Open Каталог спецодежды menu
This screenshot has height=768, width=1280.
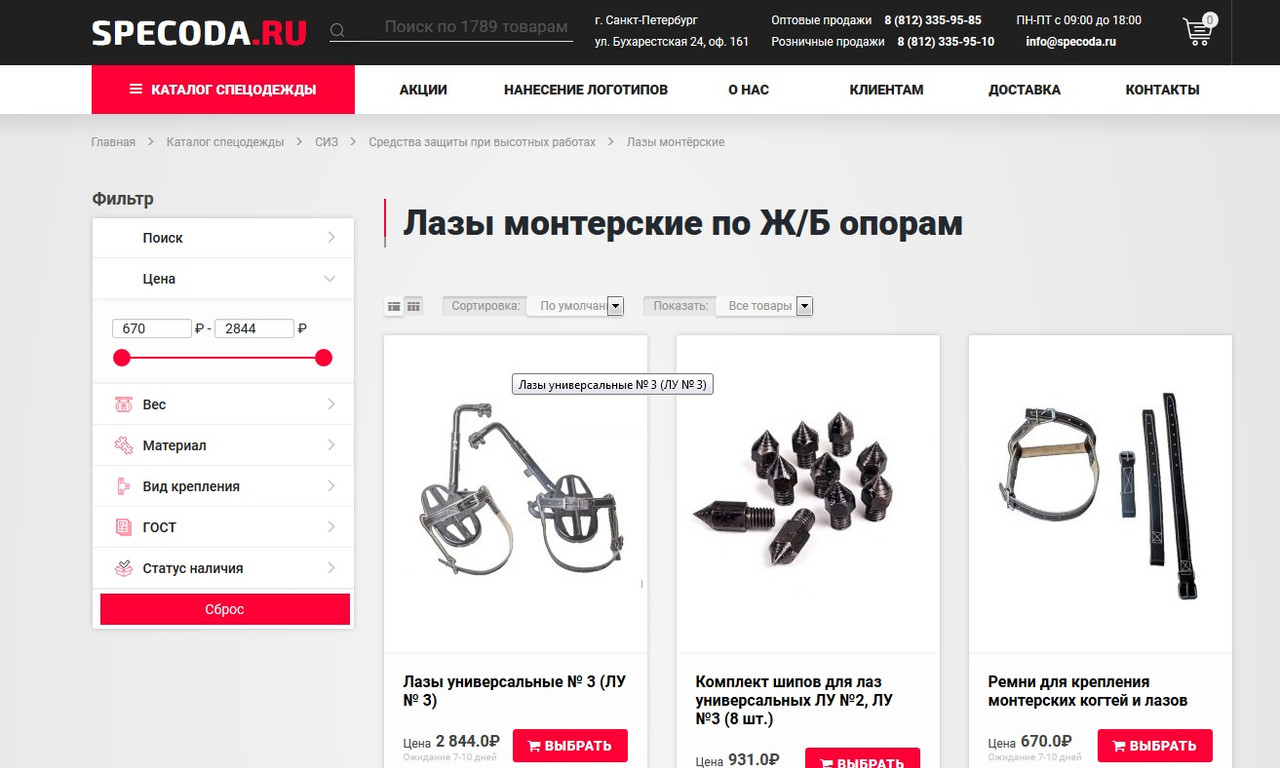pos(223,90)
